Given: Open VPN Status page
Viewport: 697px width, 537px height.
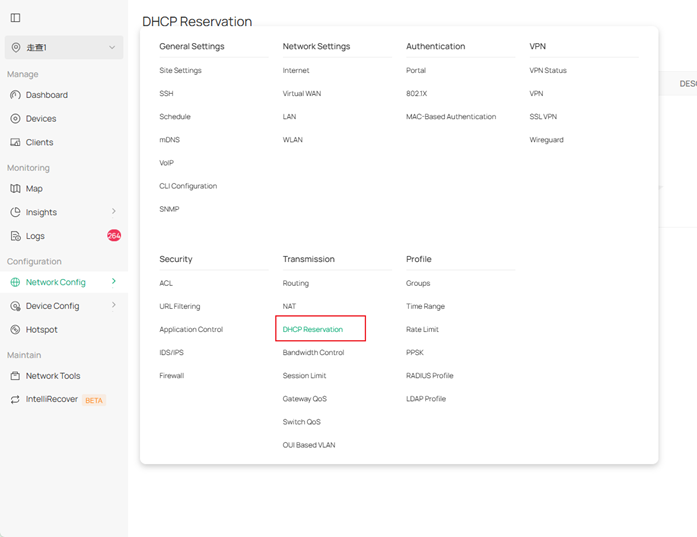Looking at the screenshot, I should pos(548,70).
